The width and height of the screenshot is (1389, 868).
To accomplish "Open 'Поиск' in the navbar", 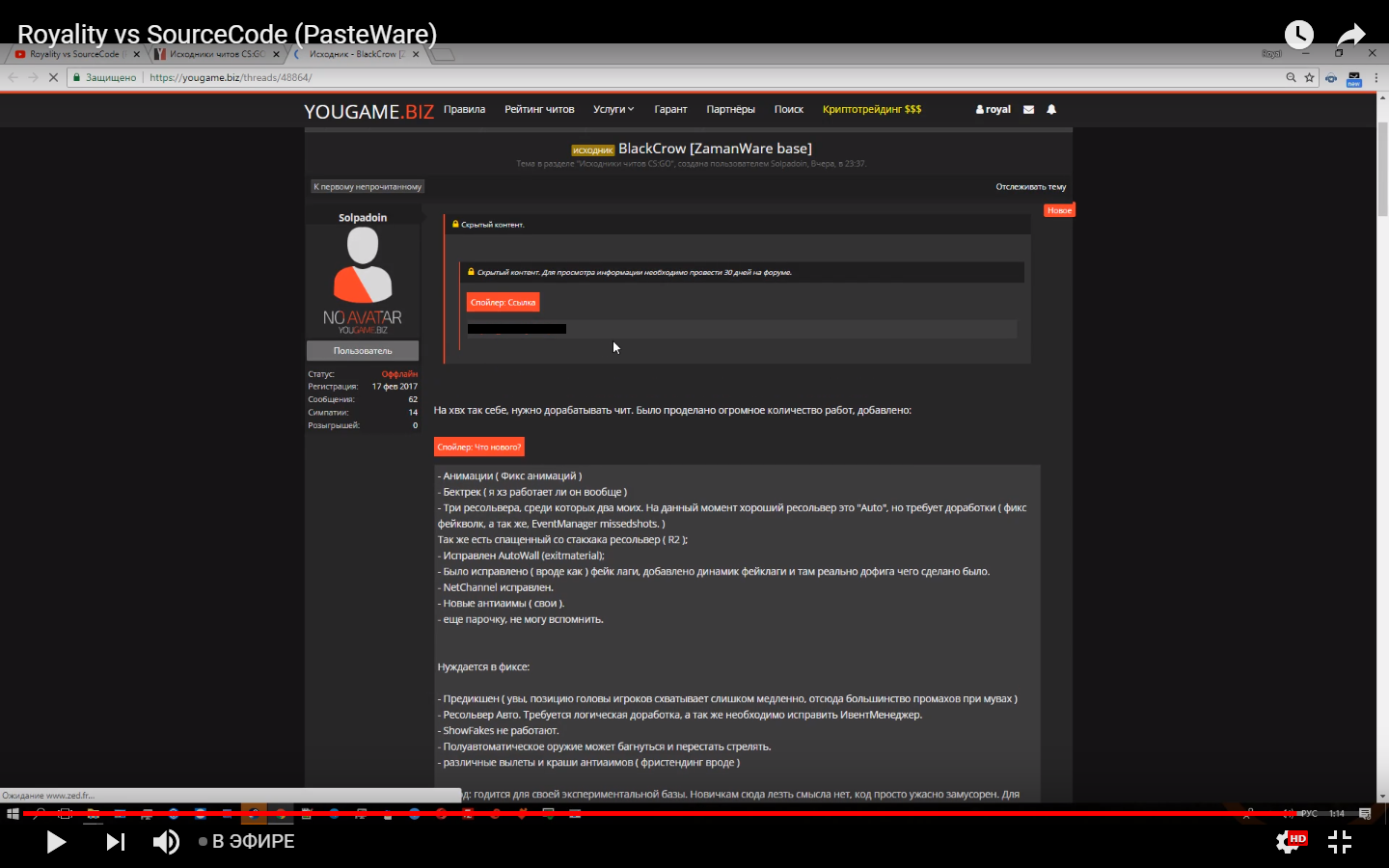I will 788,109.
